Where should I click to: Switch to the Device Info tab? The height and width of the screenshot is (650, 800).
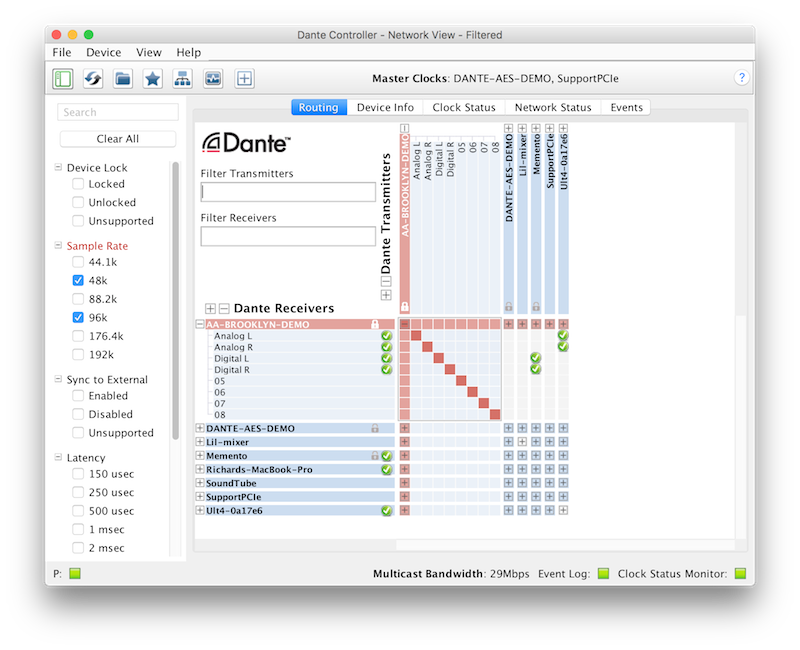385,107
